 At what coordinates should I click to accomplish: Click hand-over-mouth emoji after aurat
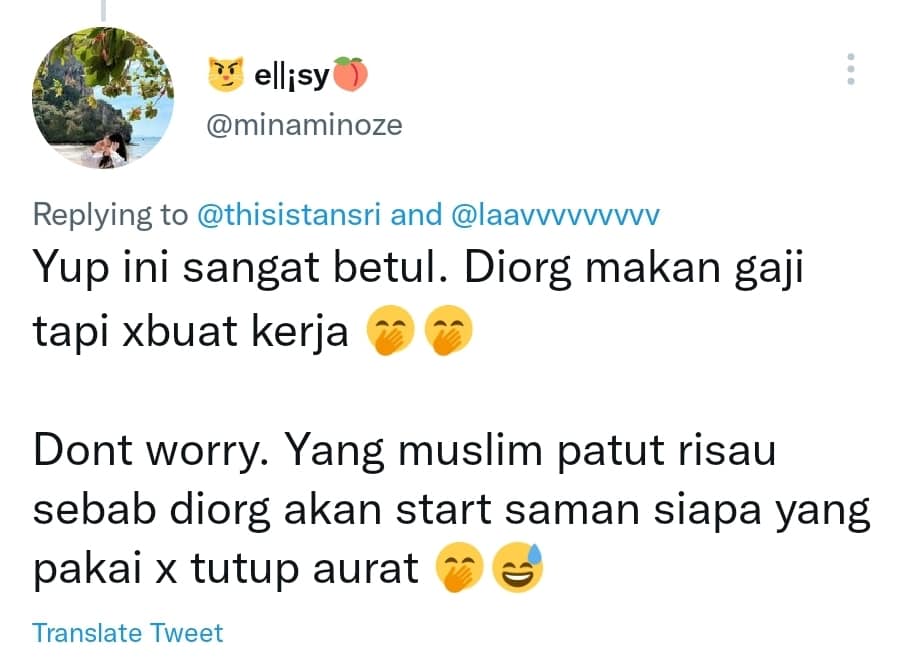[x=459, y=568]
